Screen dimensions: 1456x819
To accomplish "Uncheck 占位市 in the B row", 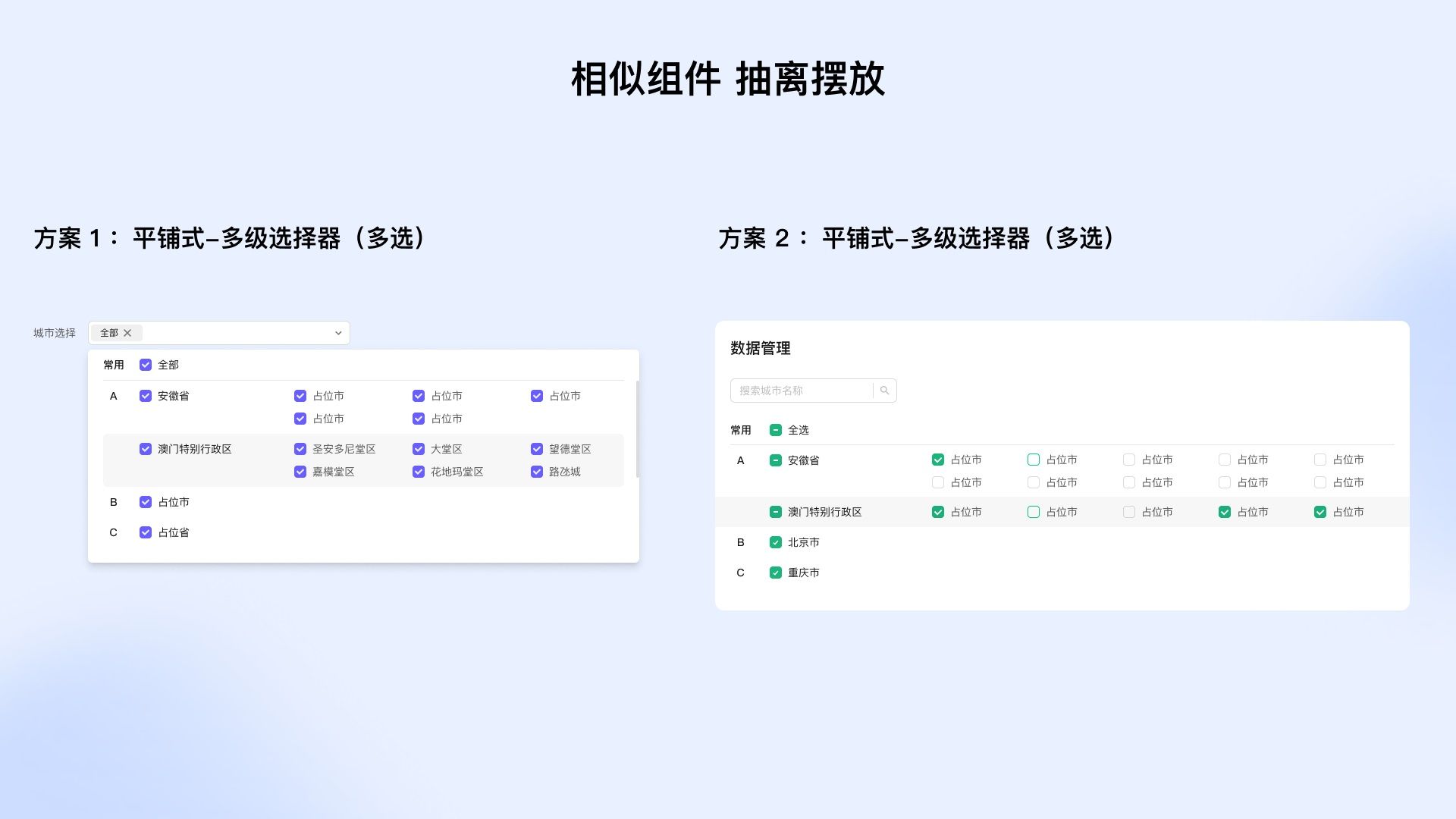I will click(146, 502).
